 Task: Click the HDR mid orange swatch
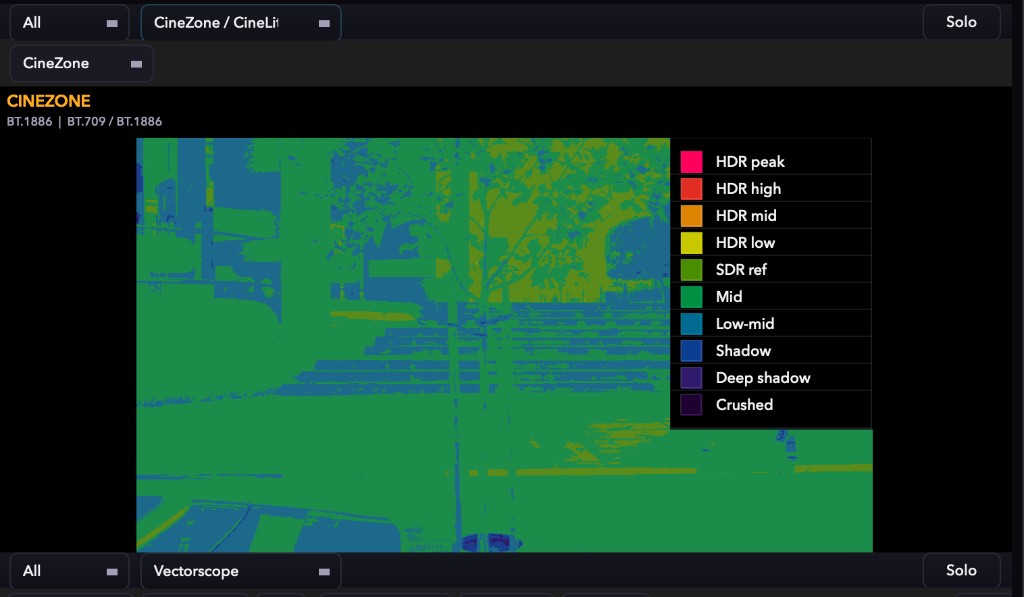pyautogui.click(x=691, y=216)
